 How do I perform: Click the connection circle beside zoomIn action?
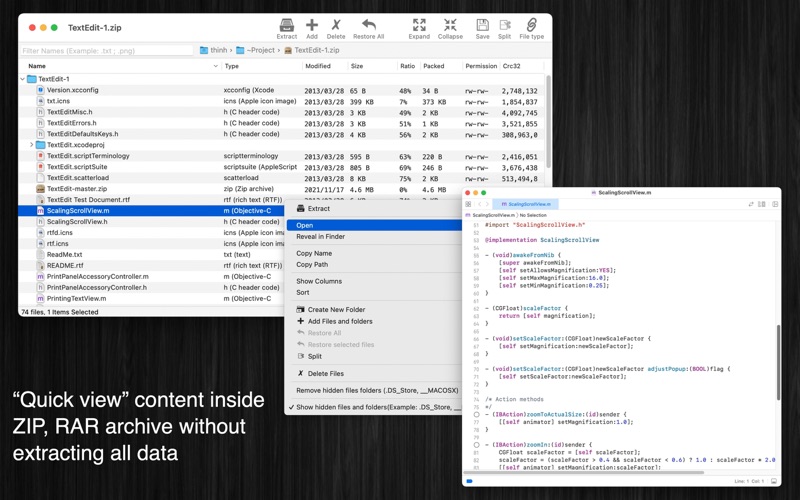click(477, 445)
